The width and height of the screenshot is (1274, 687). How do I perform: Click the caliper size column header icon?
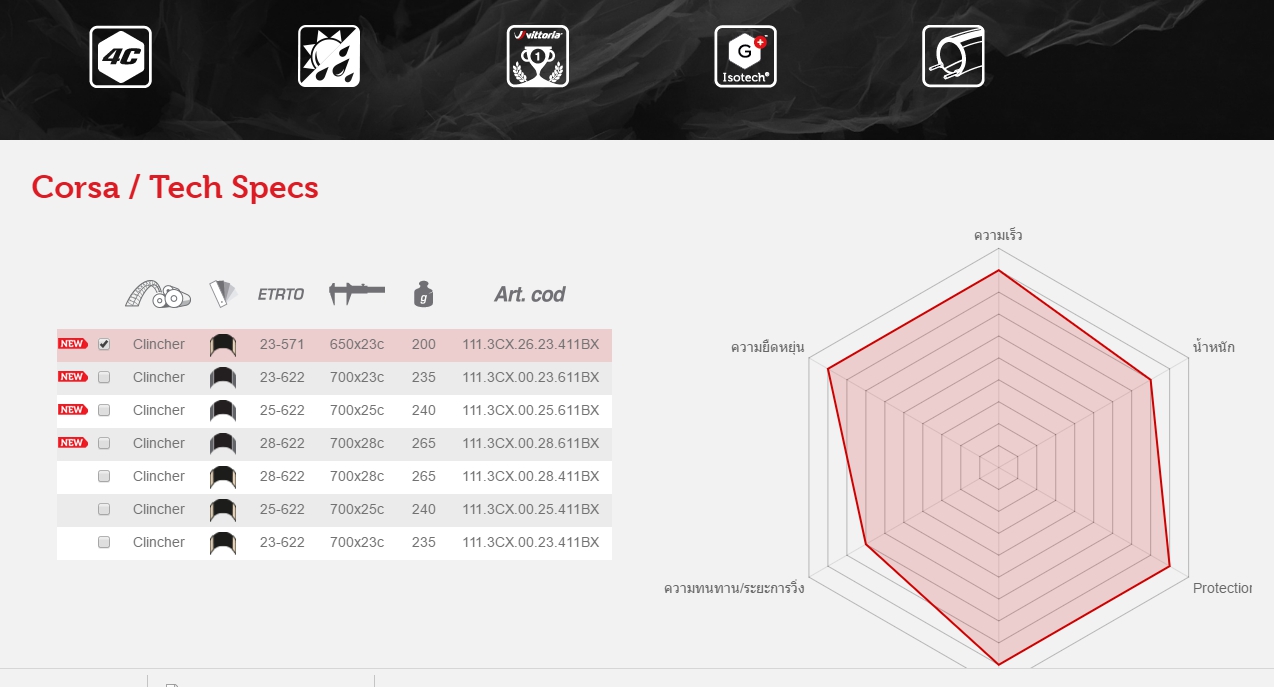357,294
